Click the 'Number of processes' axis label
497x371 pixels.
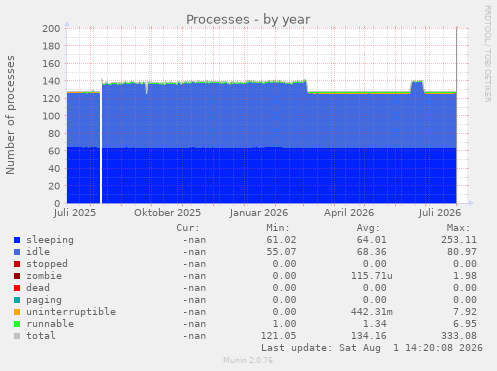point(10,115)
